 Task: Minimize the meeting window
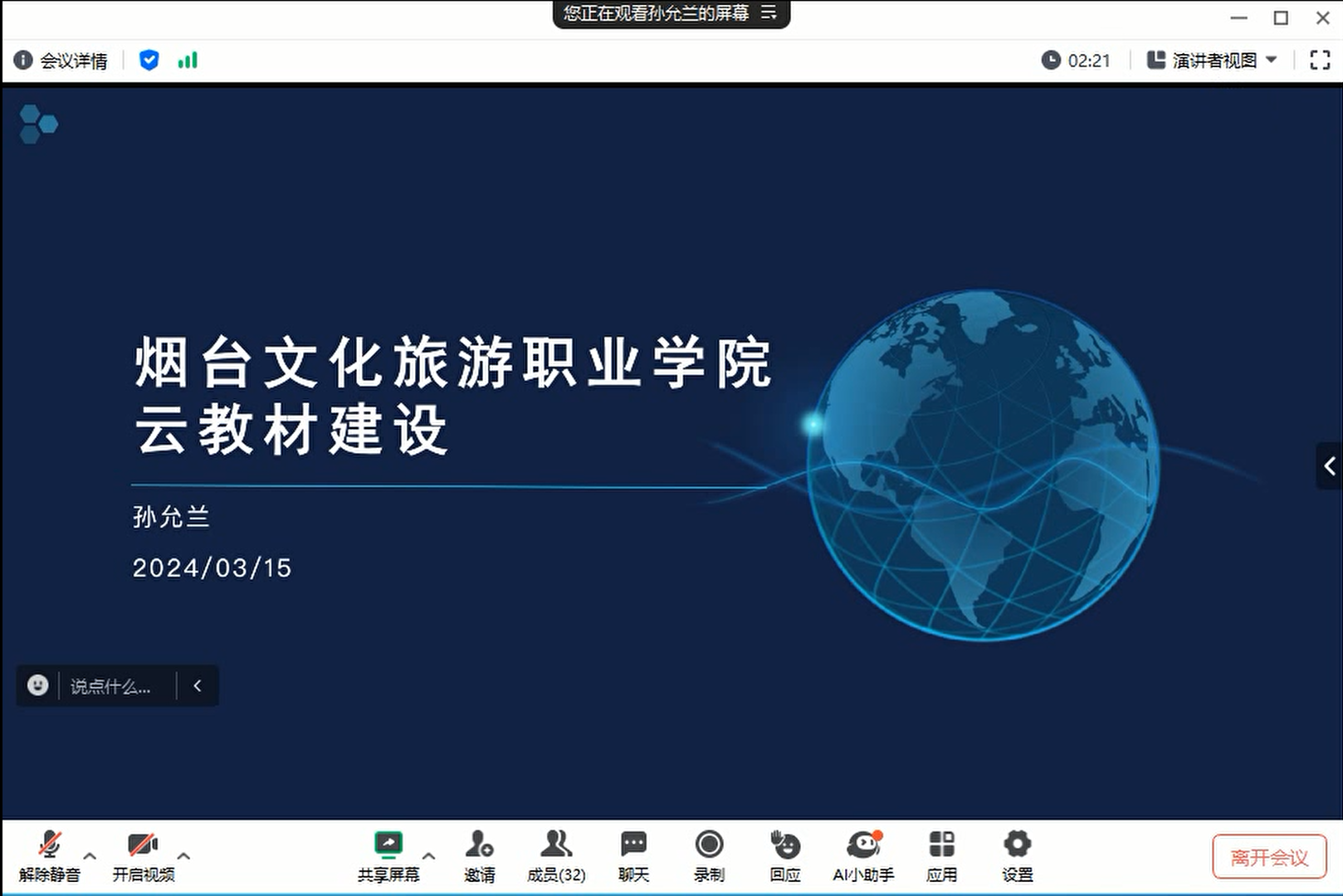(1239, 17)
